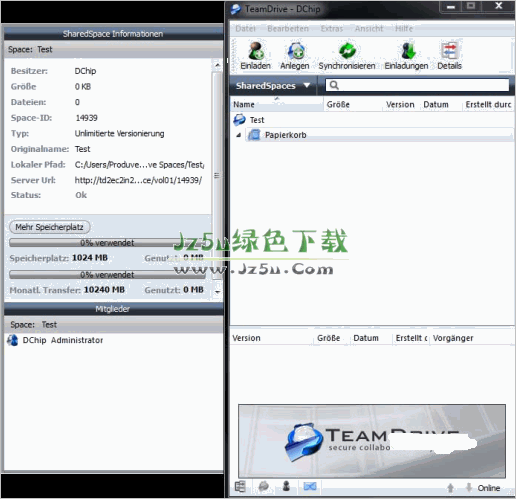
Task: Minimize the TeamDrive window
Action: (x=451, y=7)
